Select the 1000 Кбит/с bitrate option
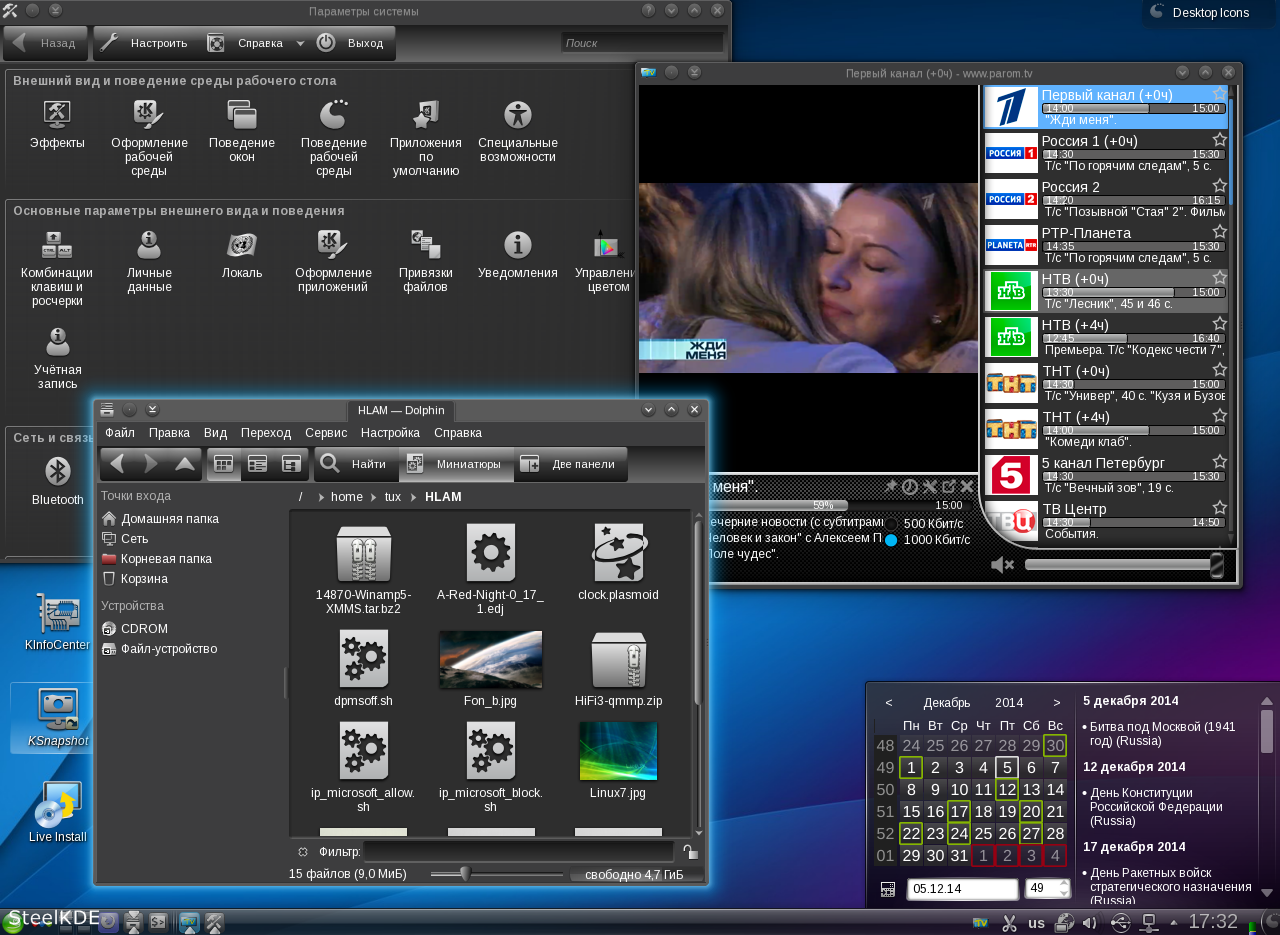The width and height of the screenshot is (1280, 935). point(892,540)
